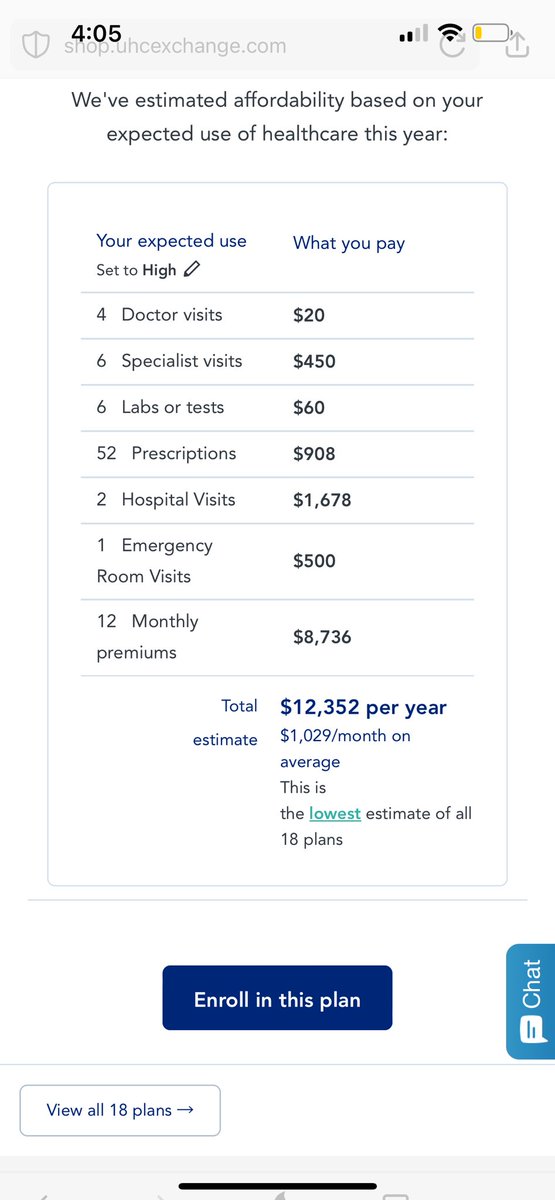Select the Prescriptions row
This screenshot has height=1200, width=555.
277,454
